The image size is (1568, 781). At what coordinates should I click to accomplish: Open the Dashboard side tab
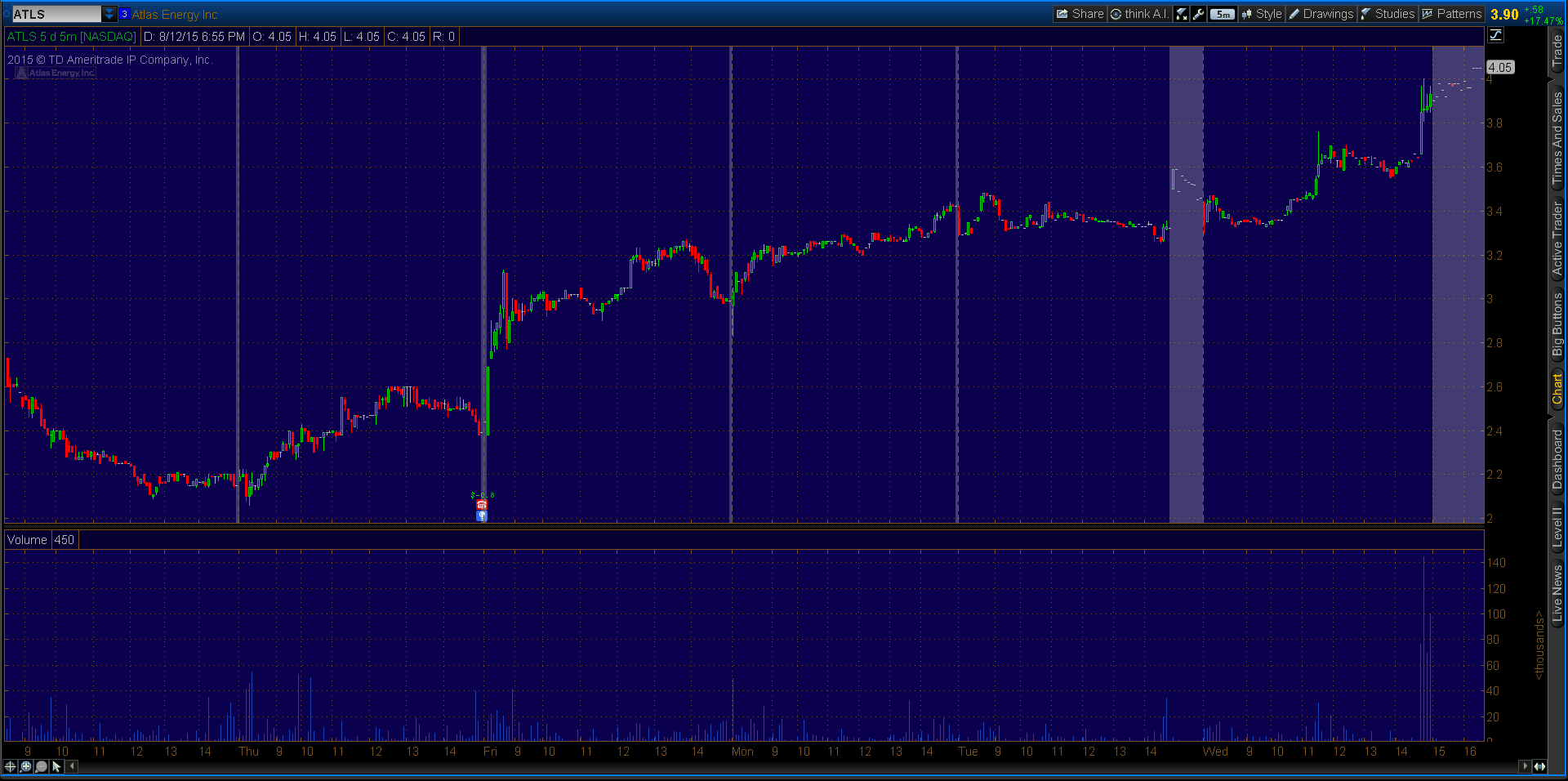pos(1557,459)
